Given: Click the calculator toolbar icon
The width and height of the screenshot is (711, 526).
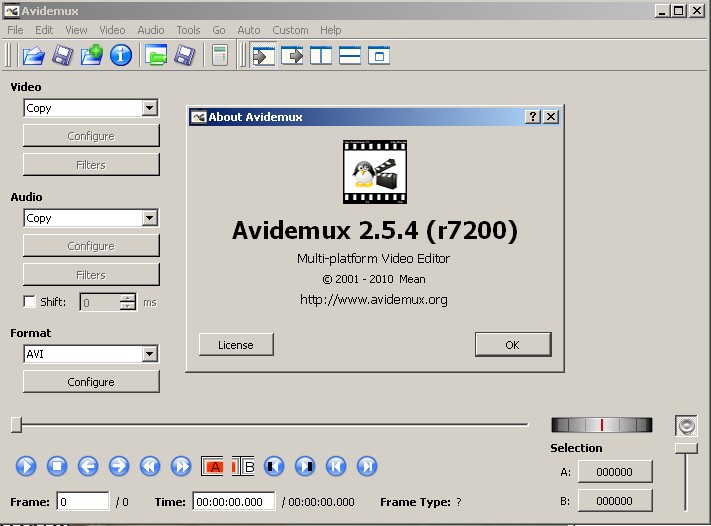Looking at the screenshot, I should tap(220, 55).
